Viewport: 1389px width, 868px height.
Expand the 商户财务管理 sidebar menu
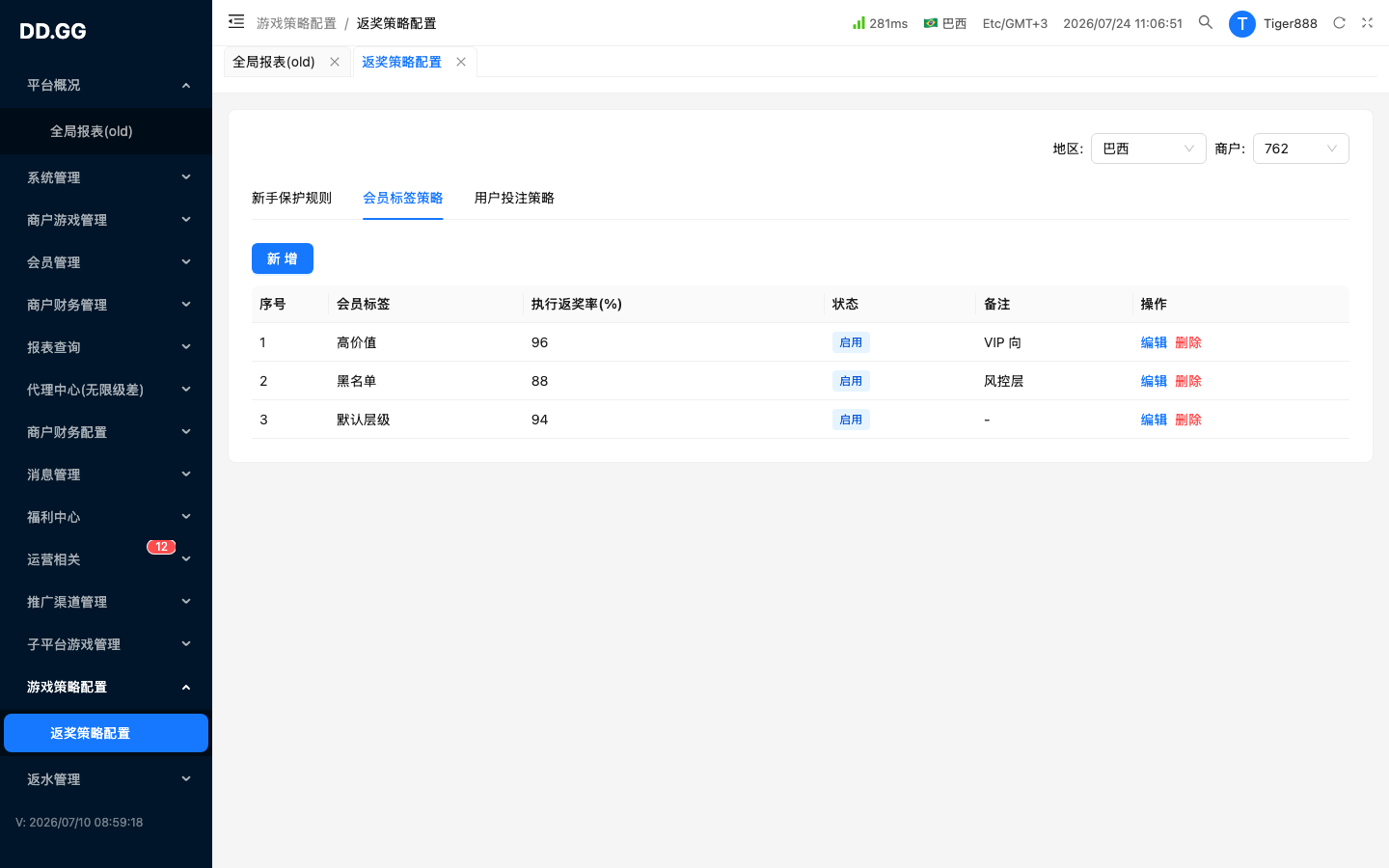(106, 305)
